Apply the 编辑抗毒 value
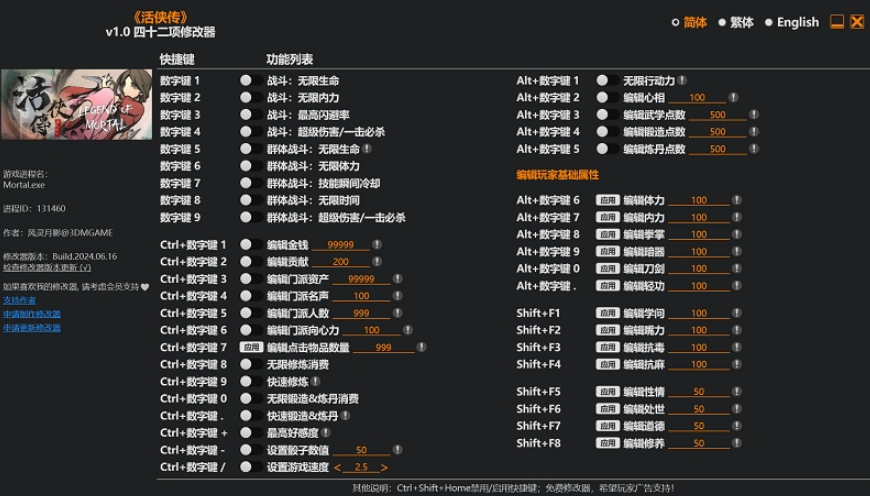 pos(607,347)
